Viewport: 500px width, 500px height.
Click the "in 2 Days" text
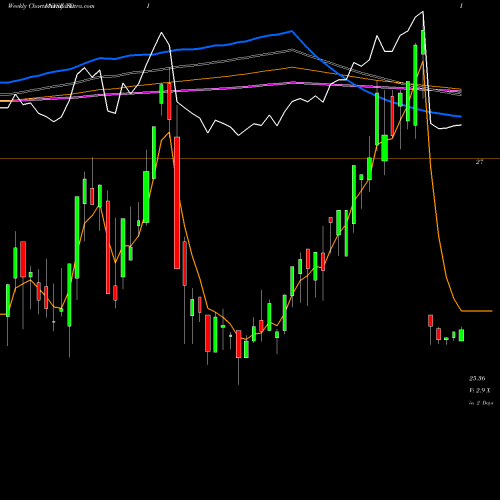point(481,403)
